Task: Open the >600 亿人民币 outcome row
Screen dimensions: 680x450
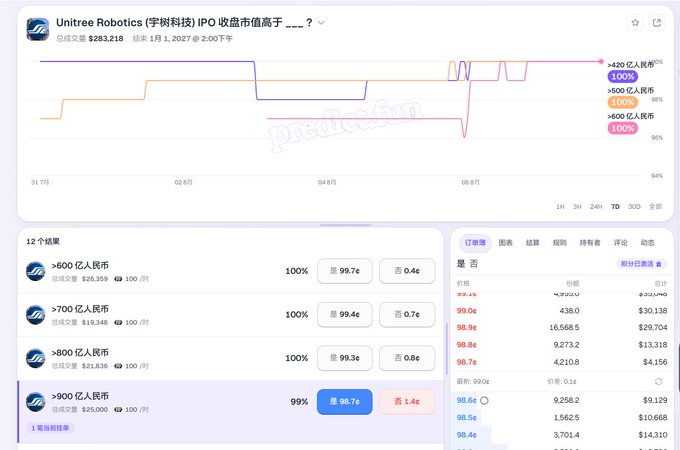Action: point(230,271)
